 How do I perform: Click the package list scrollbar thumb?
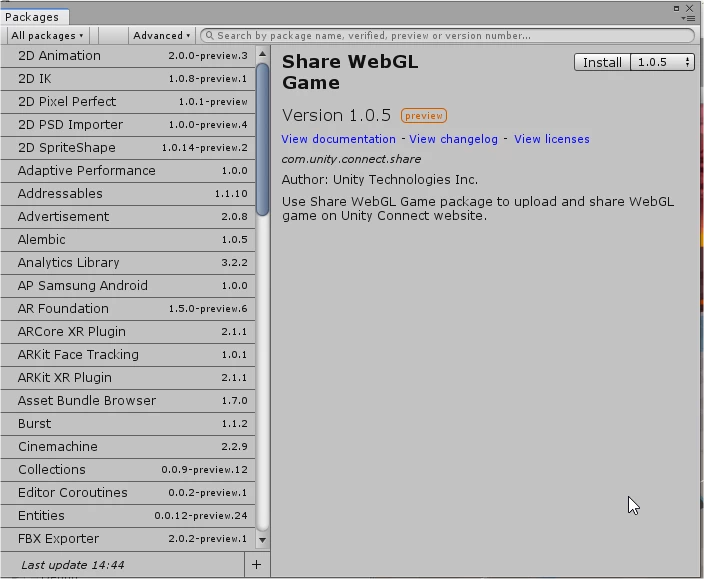(263, 139)
